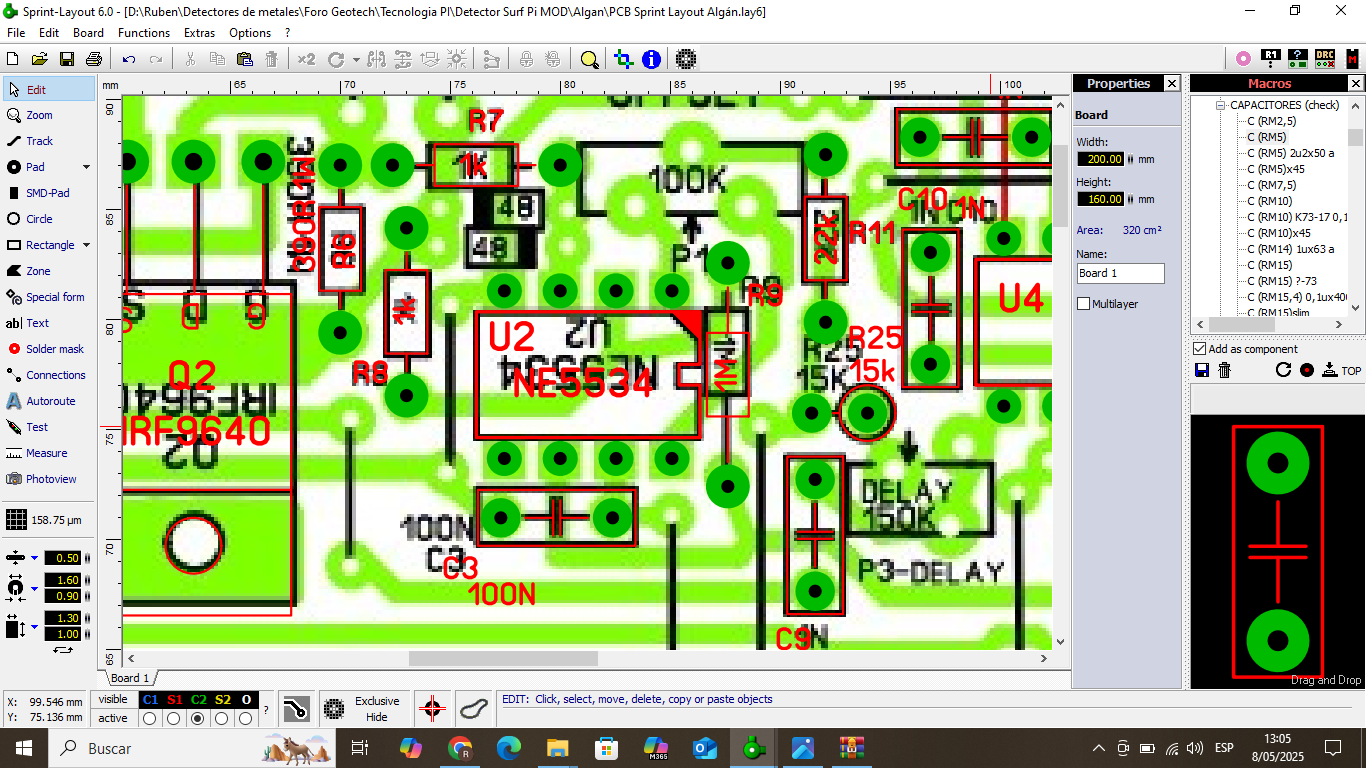Image resolution: width=1366 pixels, height=768 pixels.
Task: Delete macro with the trash icon under Macros
Action: (x=1224, y=371)
